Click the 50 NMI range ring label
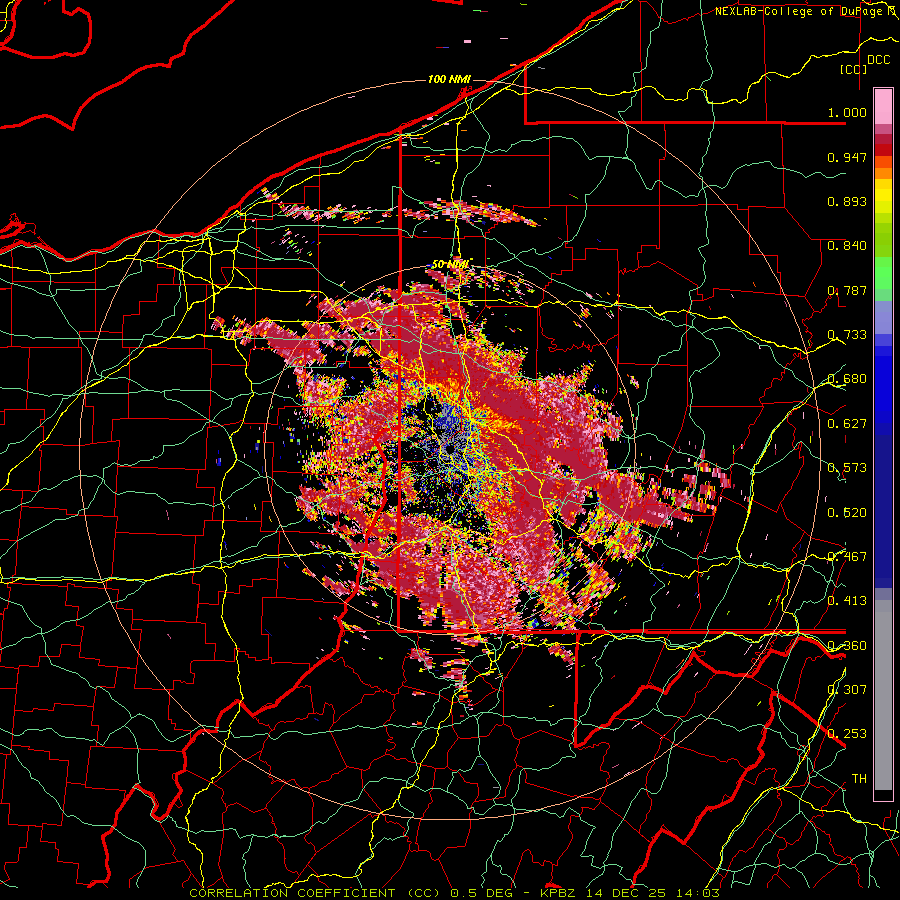This screenshot has width=900, height=900. (450, 265)
